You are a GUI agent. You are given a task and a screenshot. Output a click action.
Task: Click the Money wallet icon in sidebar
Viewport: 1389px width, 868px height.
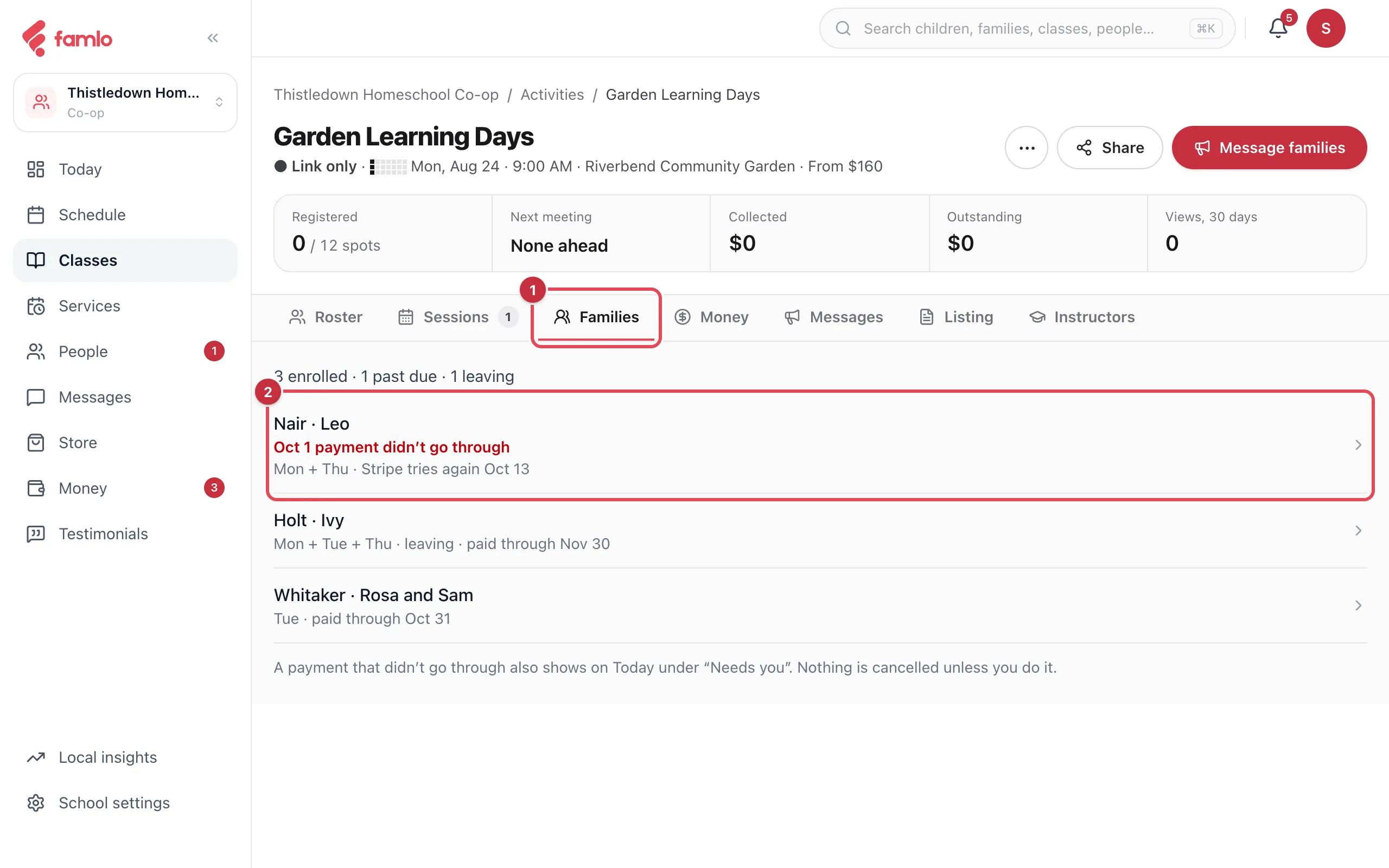coord(36,488)
